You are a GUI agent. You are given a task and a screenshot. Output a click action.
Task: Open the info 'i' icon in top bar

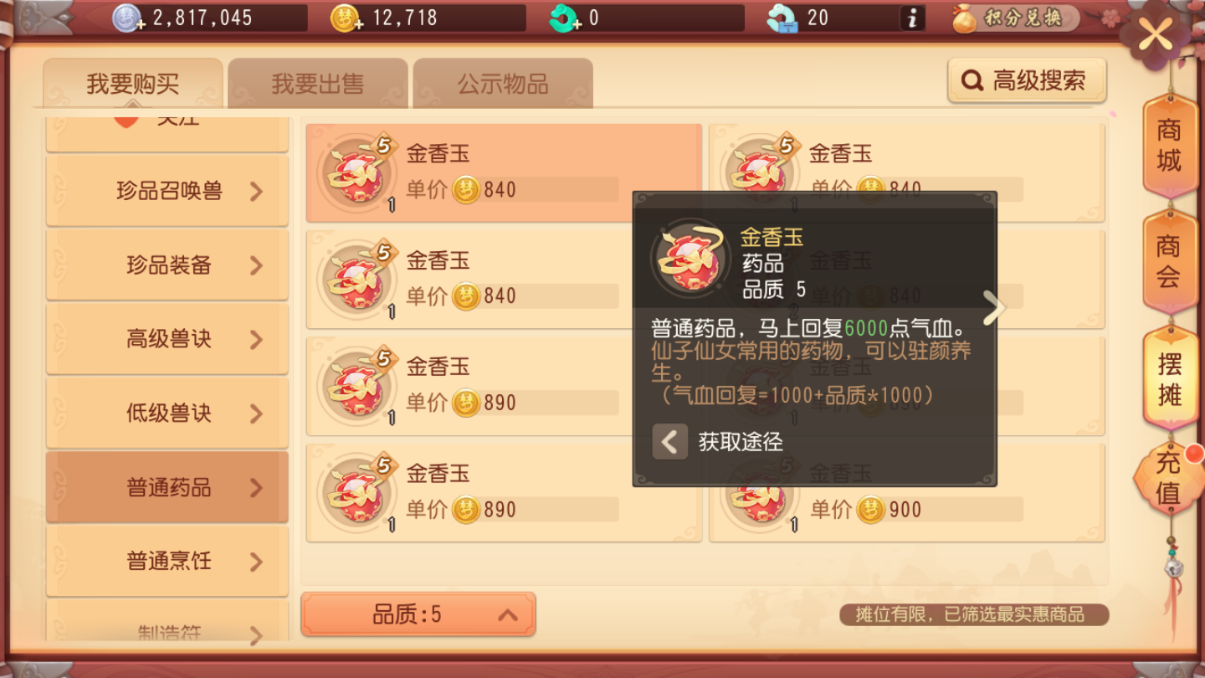[x=912, y=18]
